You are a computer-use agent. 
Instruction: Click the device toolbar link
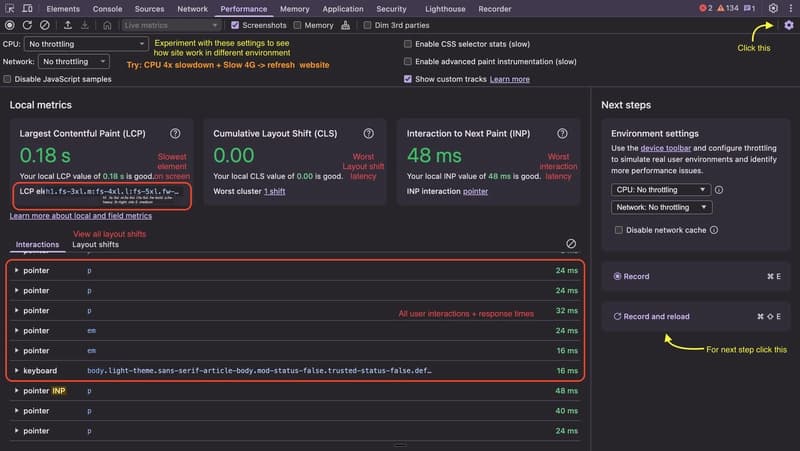coord(666,148)
